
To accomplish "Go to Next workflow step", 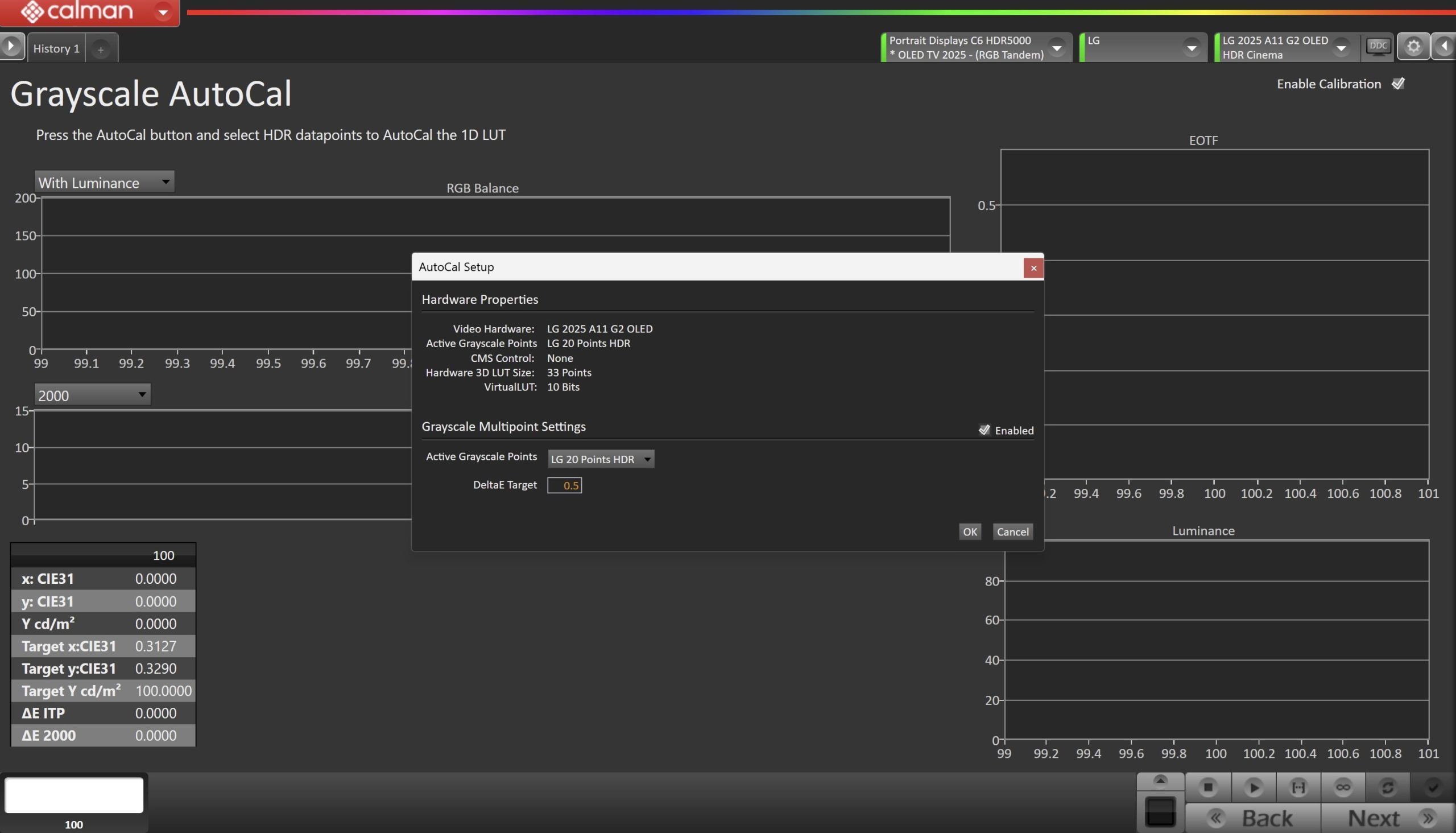I will pyautogui.click(x=1388, y=818).
